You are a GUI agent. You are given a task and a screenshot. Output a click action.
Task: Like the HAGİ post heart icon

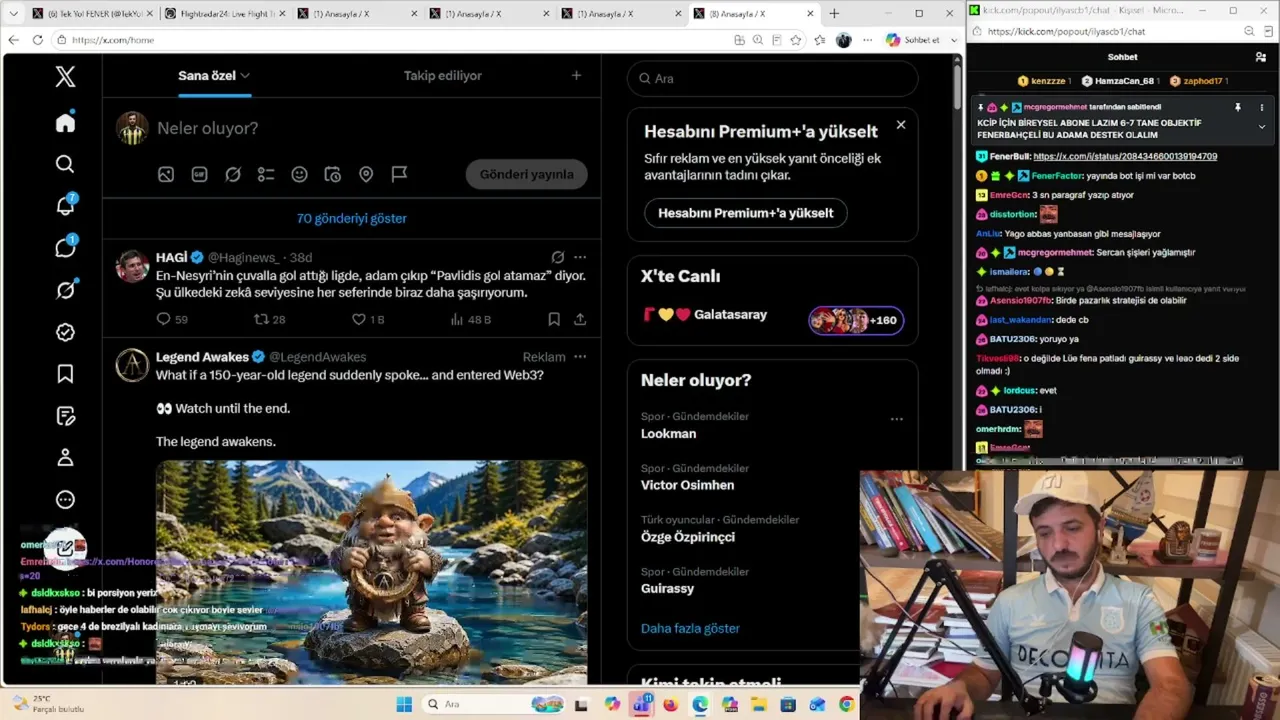[358, 319]
